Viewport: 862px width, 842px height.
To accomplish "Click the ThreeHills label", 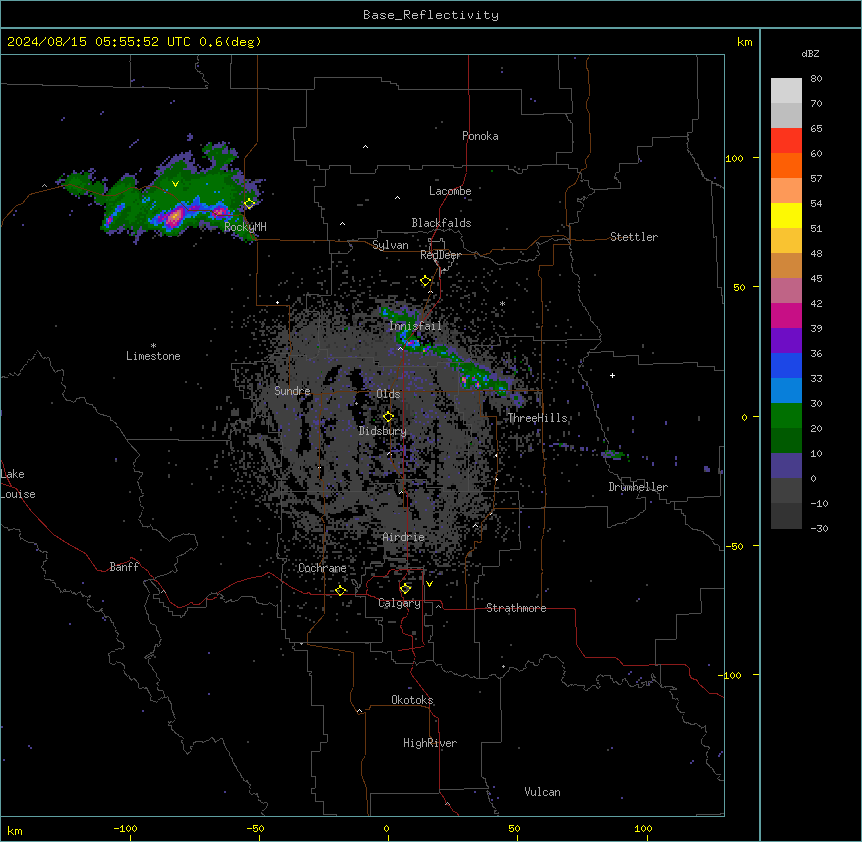I will tap(538, 418).
